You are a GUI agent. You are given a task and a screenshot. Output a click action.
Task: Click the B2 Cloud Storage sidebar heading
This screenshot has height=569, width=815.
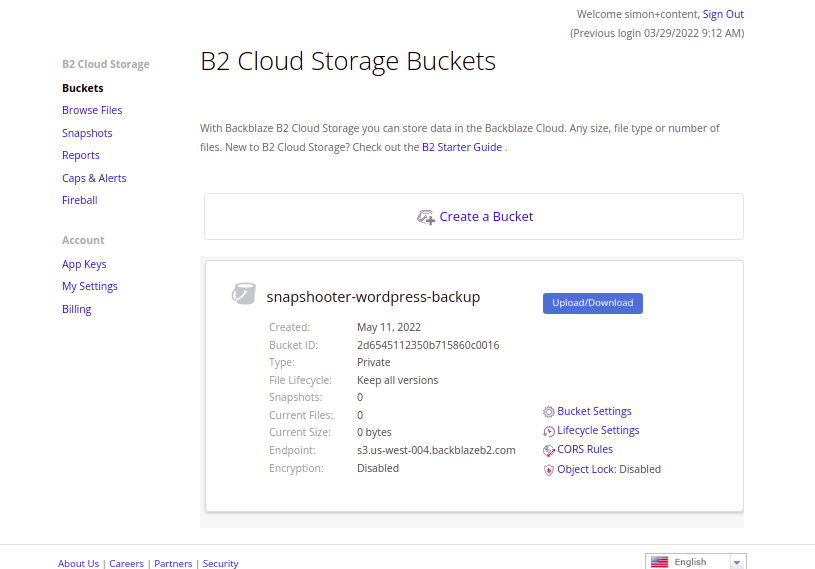point(106,64)
